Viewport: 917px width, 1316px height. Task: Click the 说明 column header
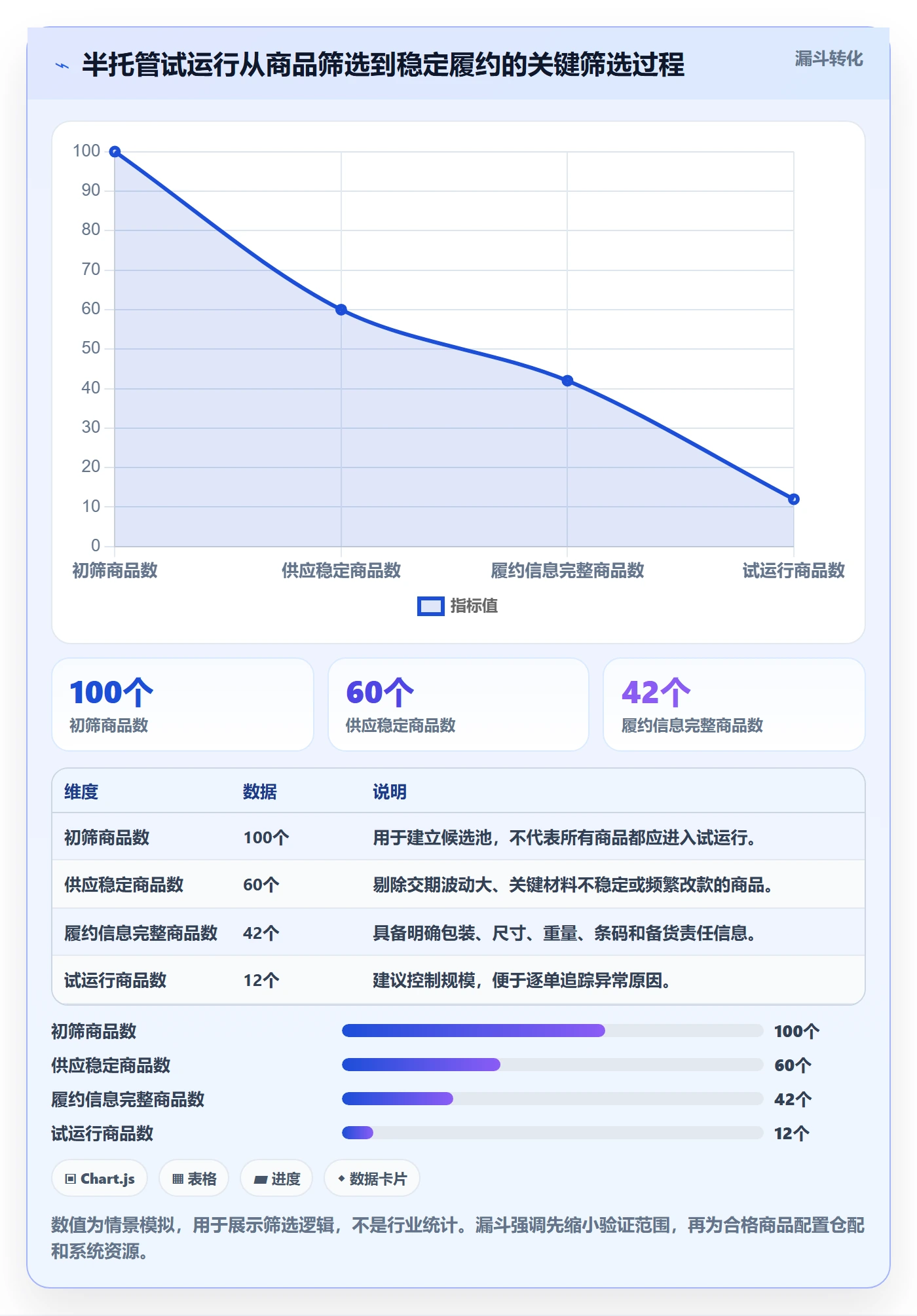coord(390,792)
